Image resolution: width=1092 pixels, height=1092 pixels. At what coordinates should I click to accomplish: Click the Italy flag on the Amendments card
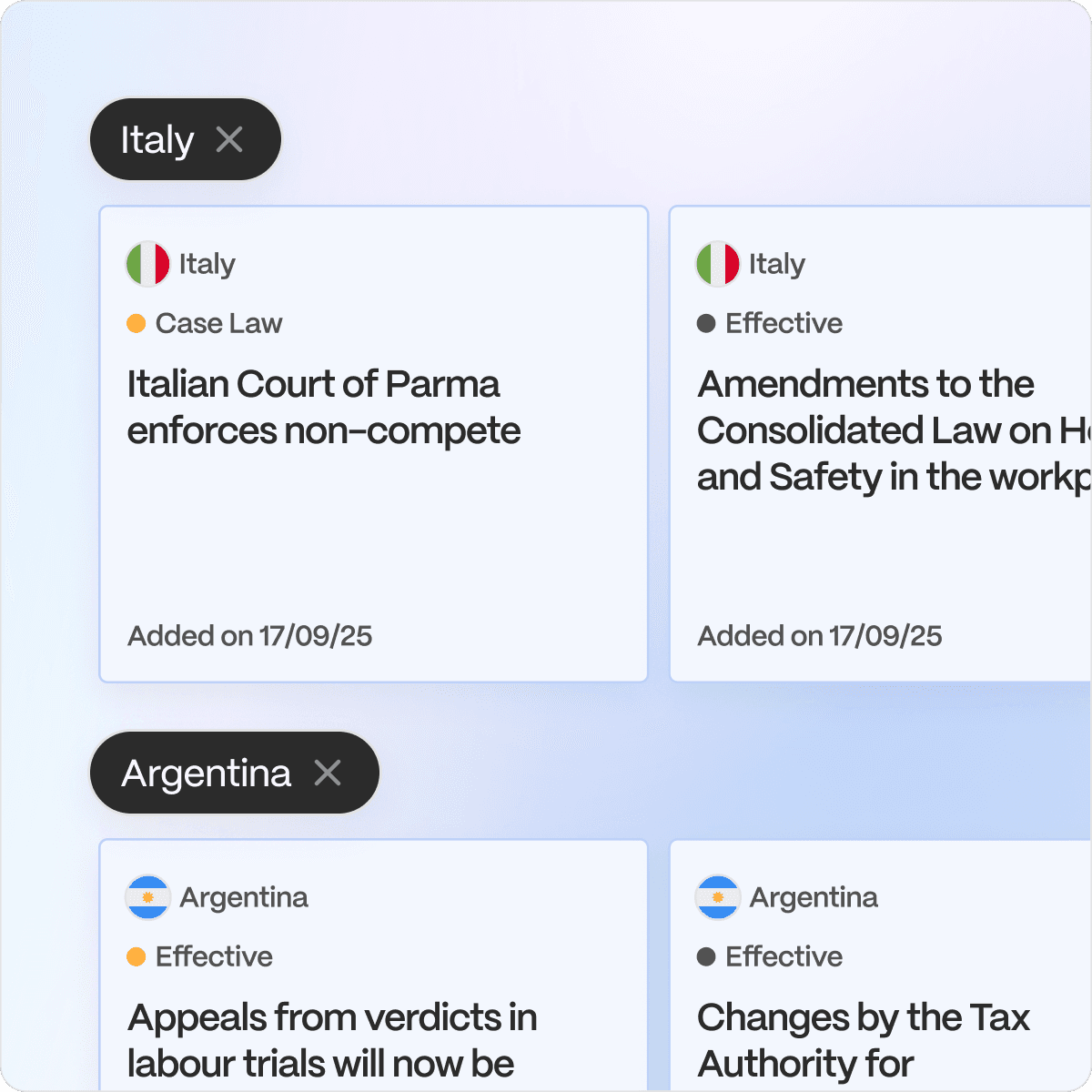tap(718, 264)
